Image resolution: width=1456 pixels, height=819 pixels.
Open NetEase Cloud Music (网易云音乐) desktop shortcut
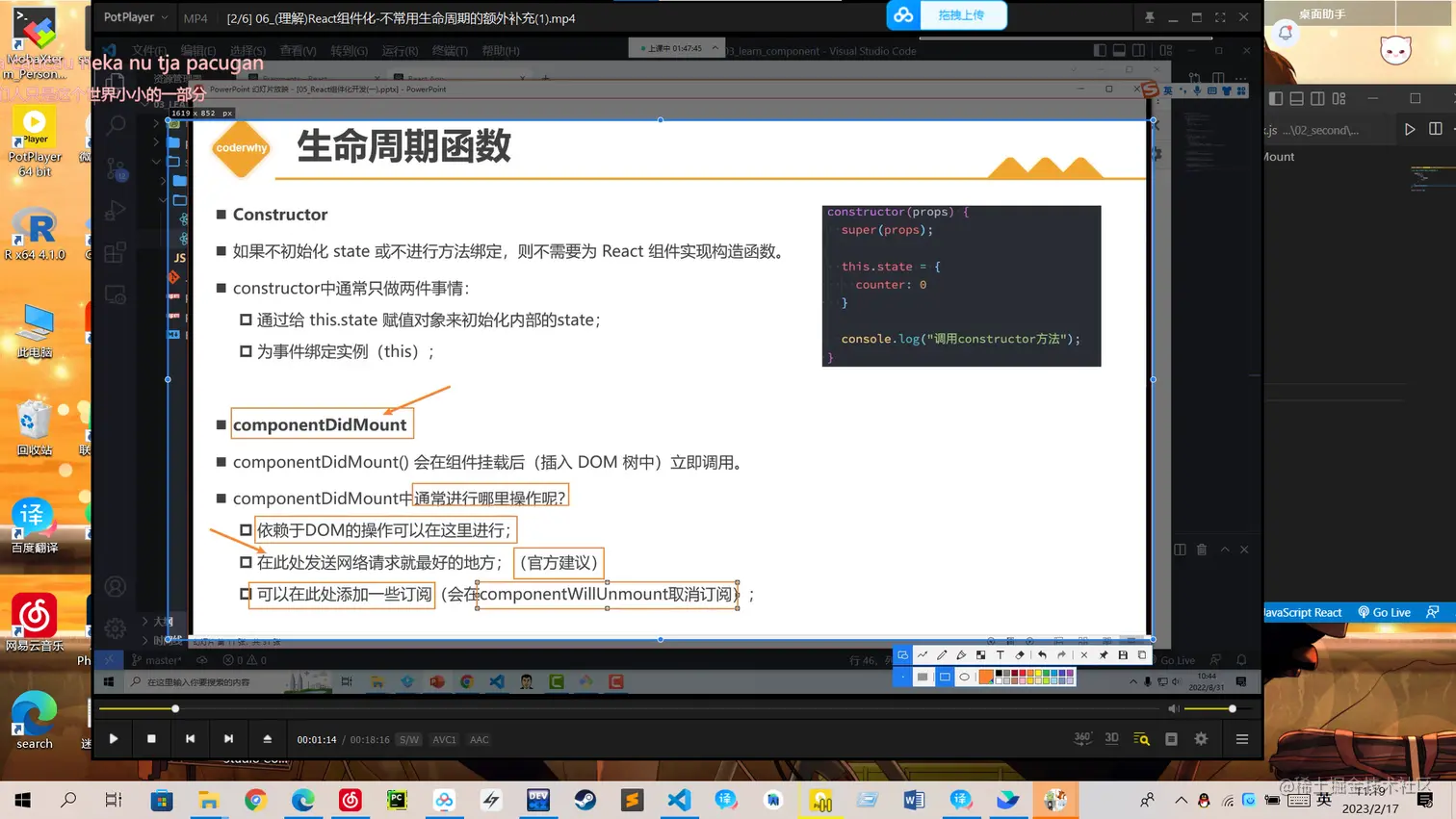35,622
